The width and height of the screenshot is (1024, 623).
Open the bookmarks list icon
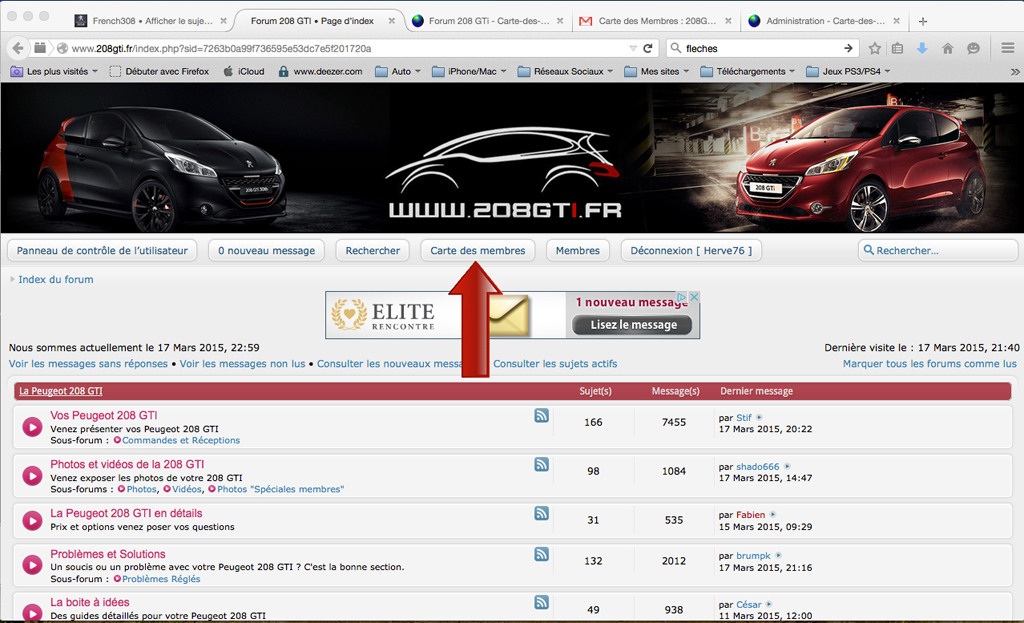tap(897, 48)
